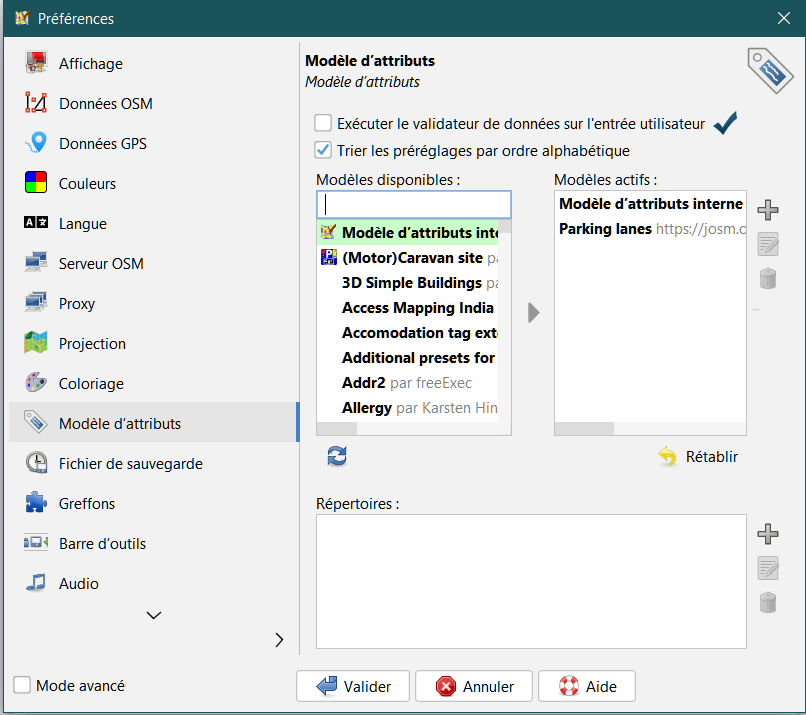The width and height of the screenshot is (806, 715).
Task: Expand sidebar list with down chevron
Action: click(x=154, y=616)
